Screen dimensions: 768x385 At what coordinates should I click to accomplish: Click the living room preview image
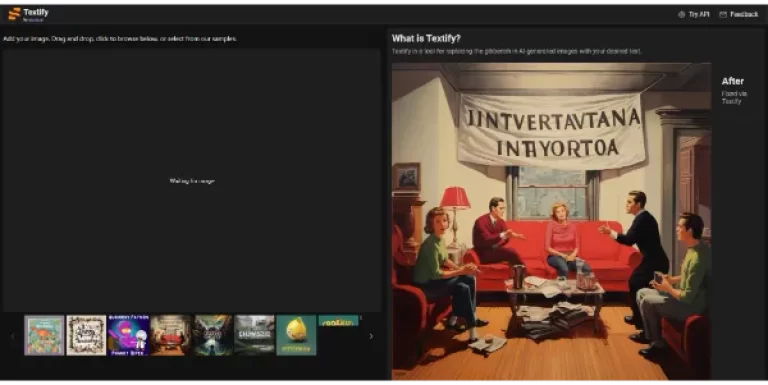(x=552, y=221)
